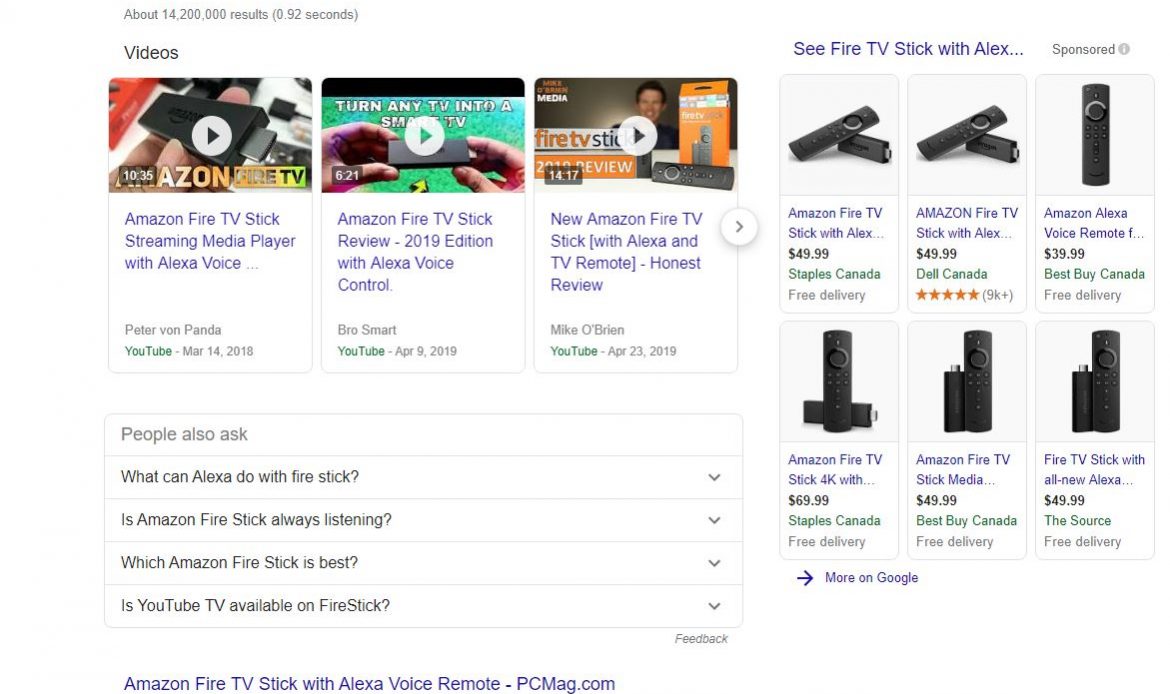The width and height of the screenshot is (1170, 694).
Task: Click 'The Source' seller name
Action: point(1077,521)
